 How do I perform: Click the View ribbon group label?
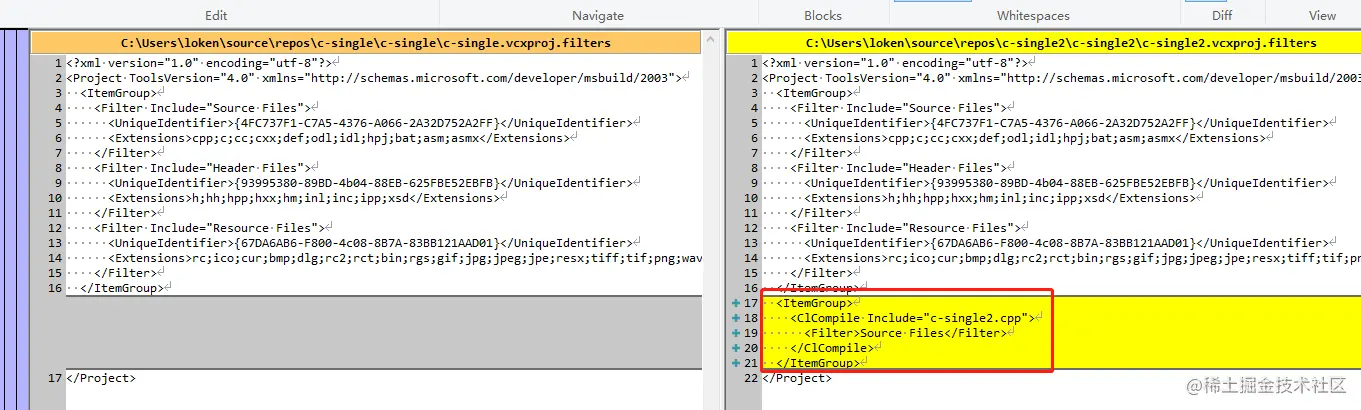pos(1322,16)
